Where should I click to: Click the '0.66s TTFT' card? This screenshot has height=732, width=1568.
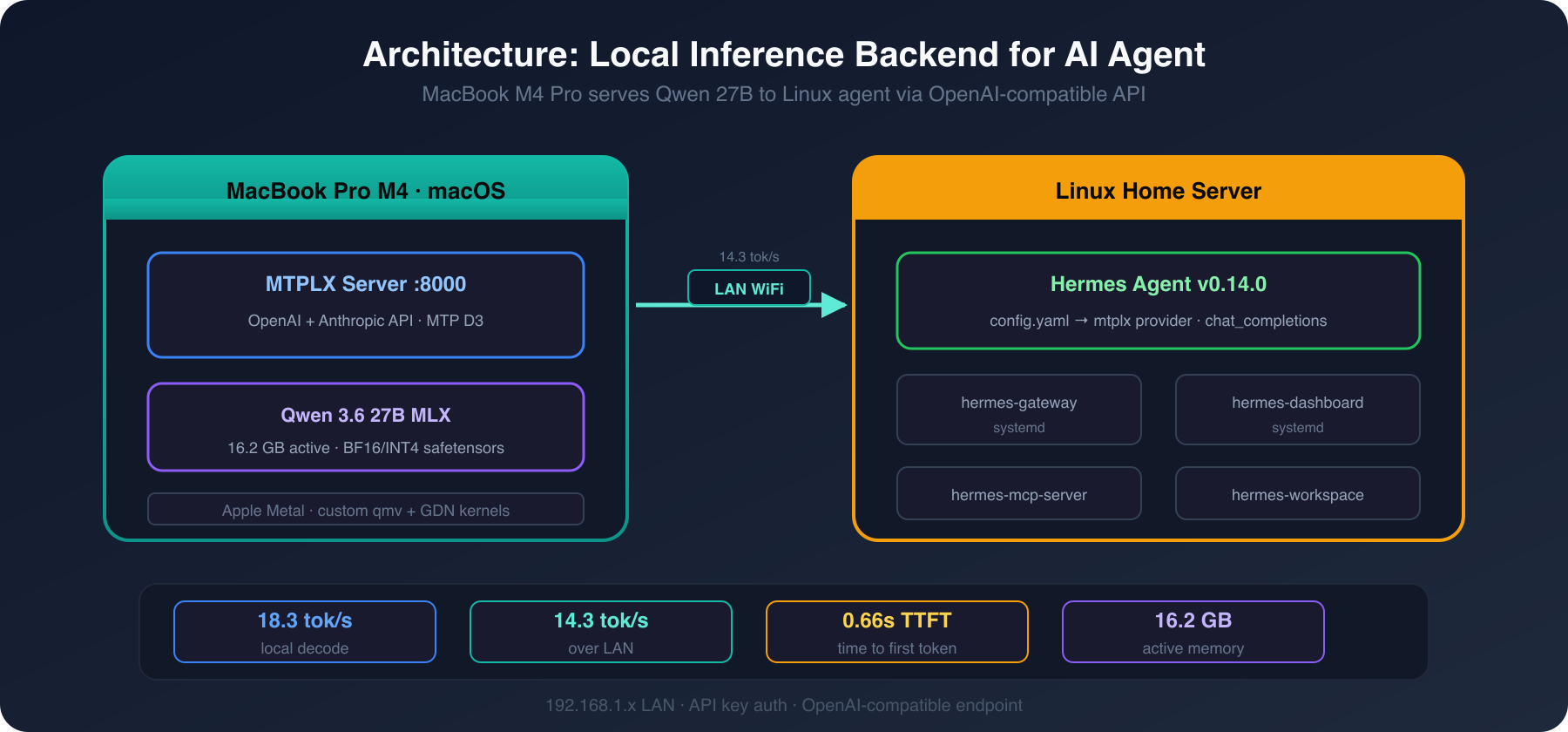(897, 632)
